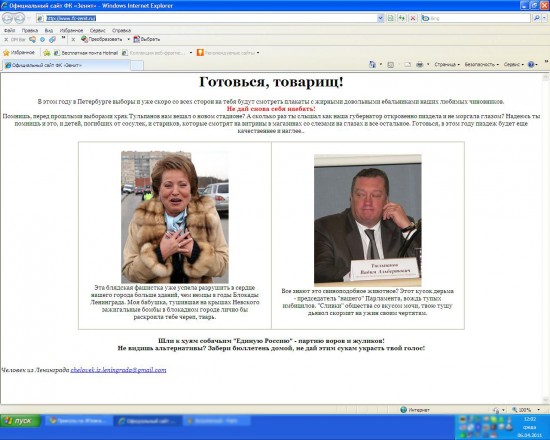
Task: Click the page scrollbar down arrow
Action: pyautogui.click(x=545, y=400)
